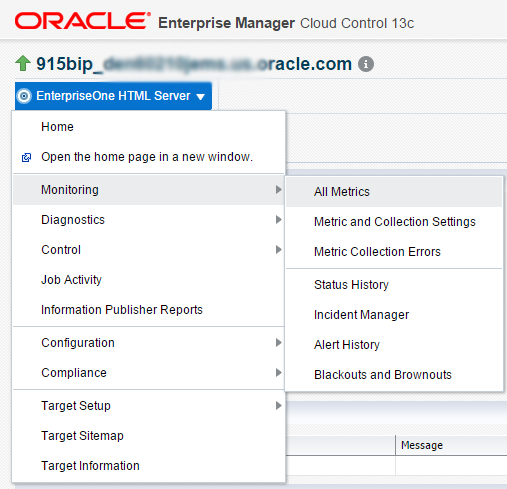The width and height of the screenshot is (507, 489).
Task: Click the Oracle logo
Action: click(x=83, y=21)
